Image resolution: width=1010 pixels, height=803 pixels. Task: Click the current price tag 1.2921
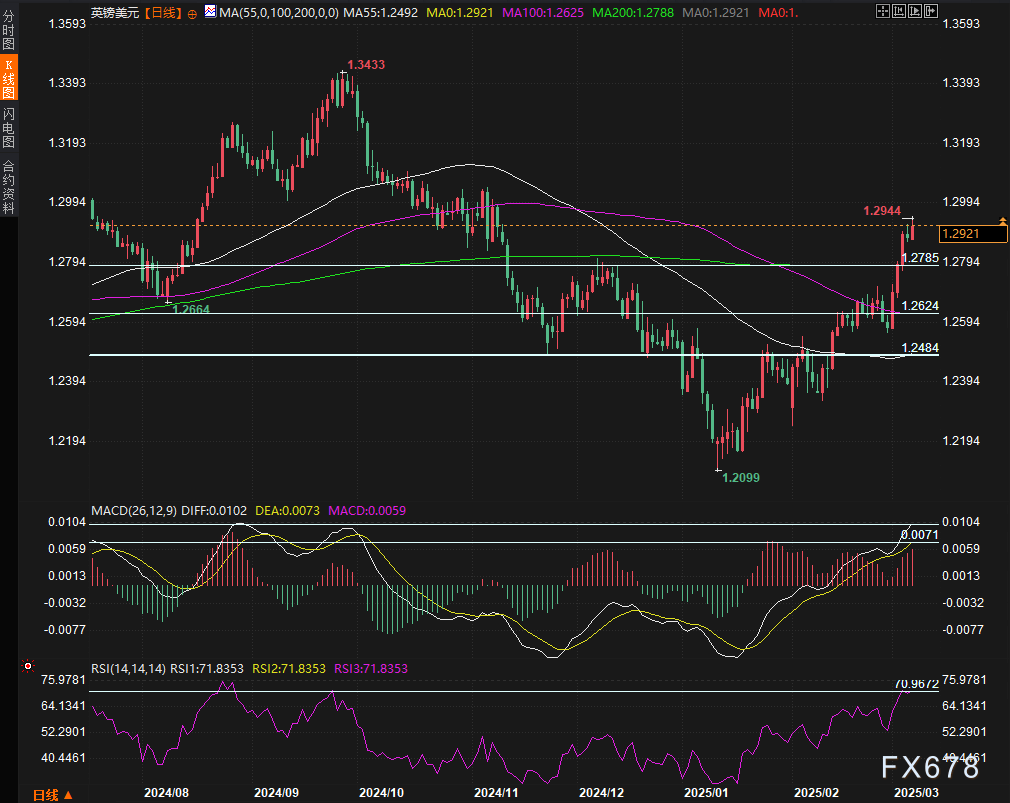point(972,233)
